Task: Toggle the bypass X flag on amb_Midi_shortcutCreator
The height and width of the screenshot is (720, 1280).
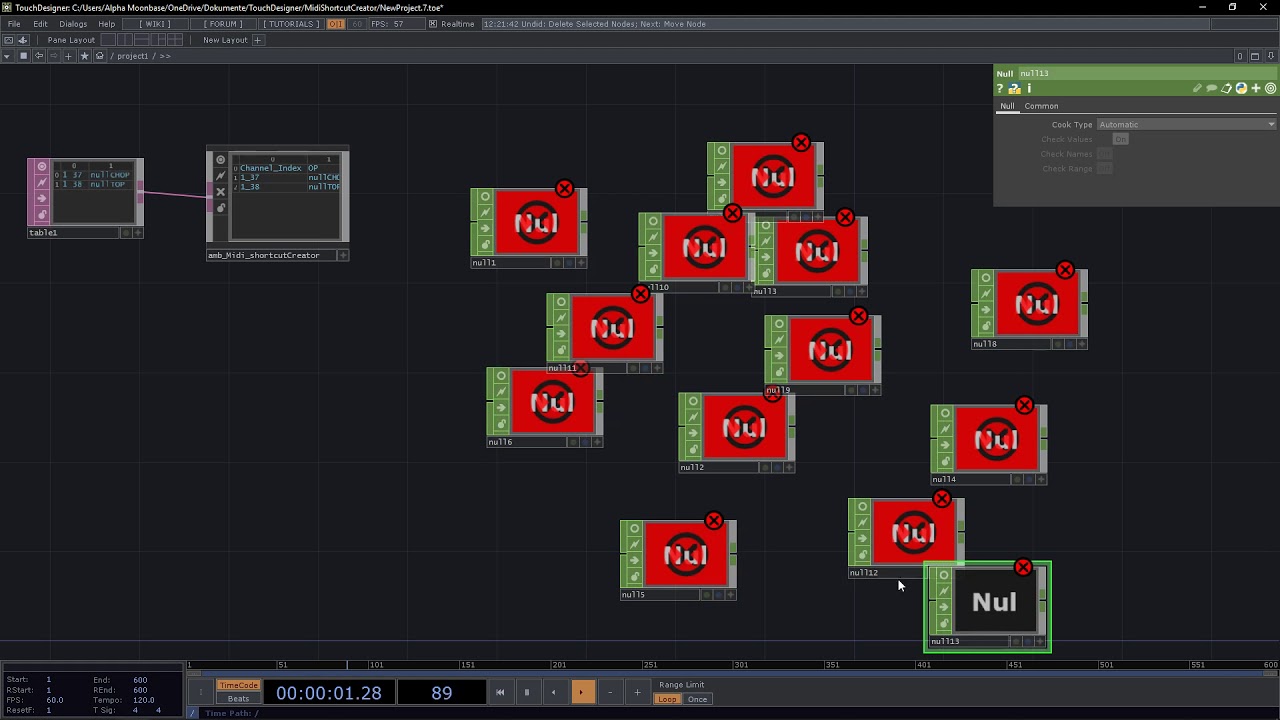Action: pyautogui.click(x=221, y=192)
